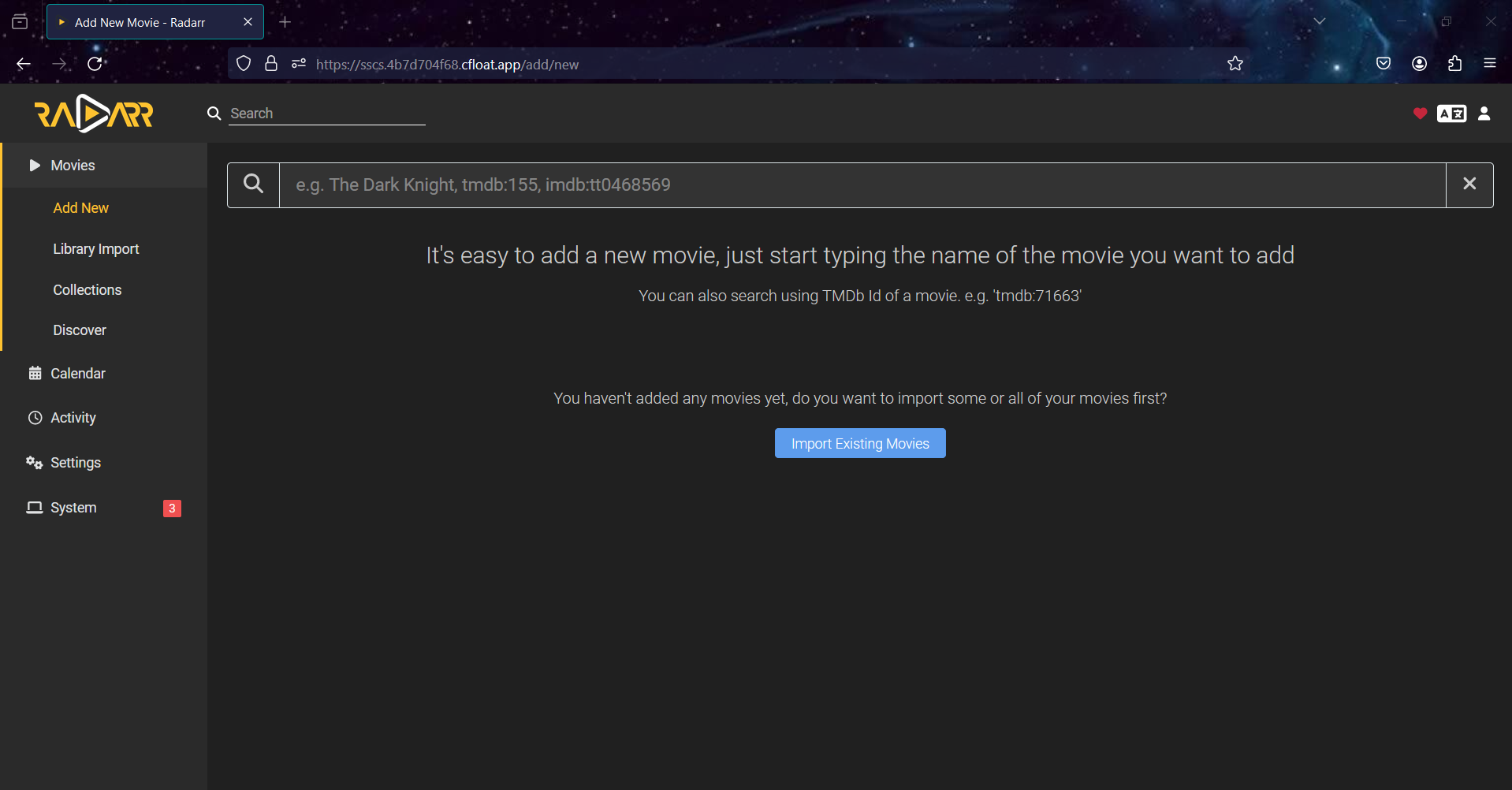This screenshot has width=1512, height=790.
Task: Click the Radarr logo
Action: pos(94,114)
